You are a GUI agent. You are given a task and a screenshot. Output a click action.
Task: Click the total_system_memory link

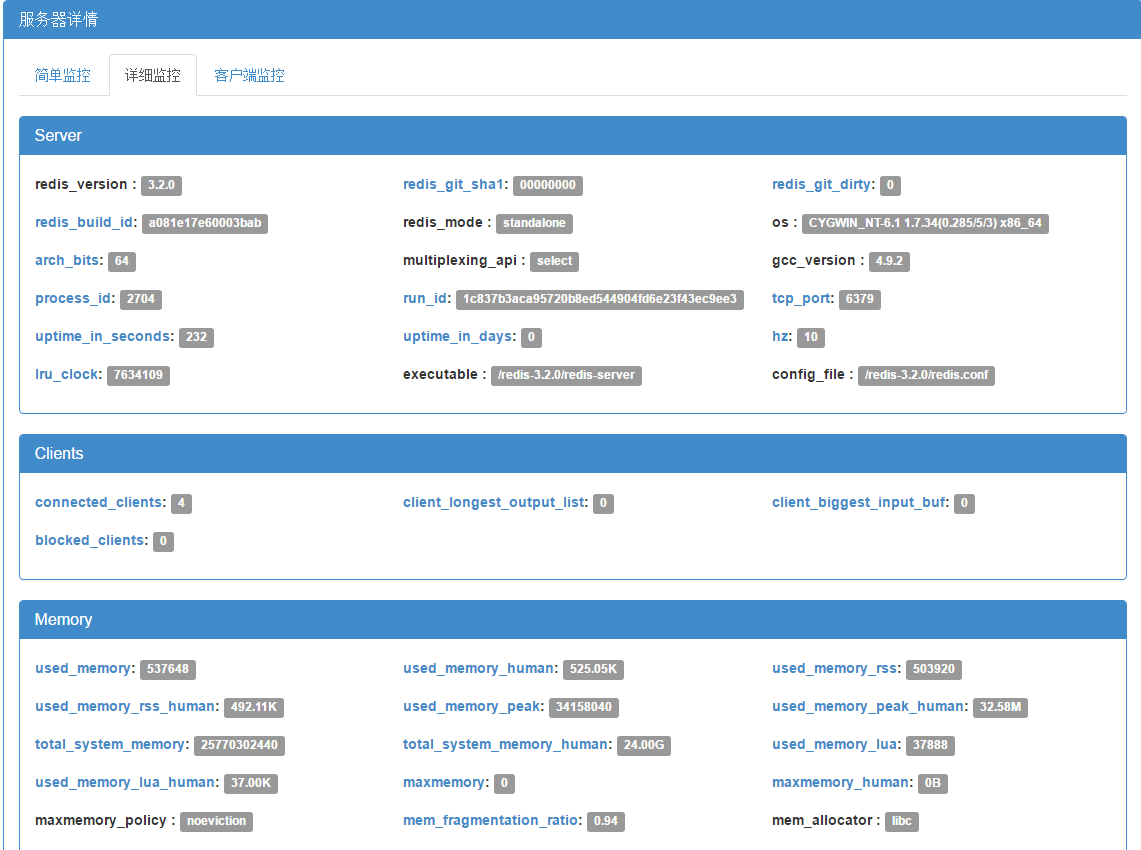110,744
